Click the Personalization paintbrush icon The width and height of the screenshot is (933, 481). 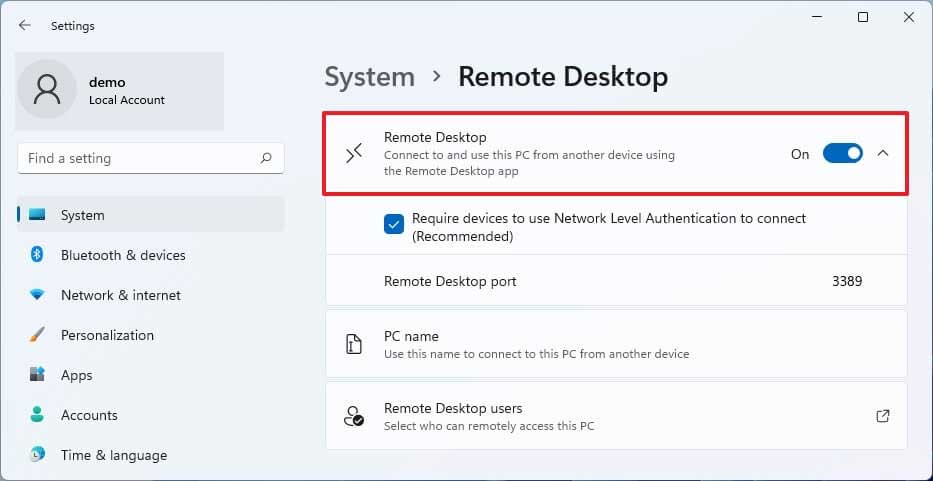[x=37, y=335]
